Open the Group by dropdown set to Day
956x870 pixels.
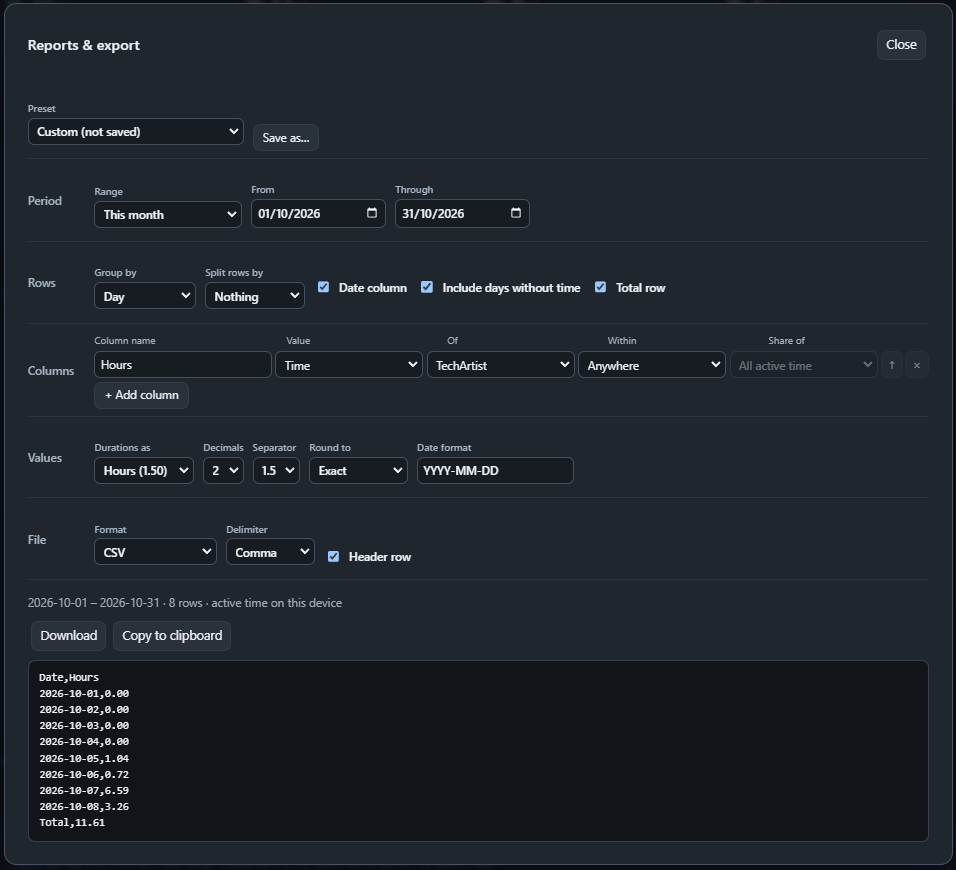coord(145,296)
